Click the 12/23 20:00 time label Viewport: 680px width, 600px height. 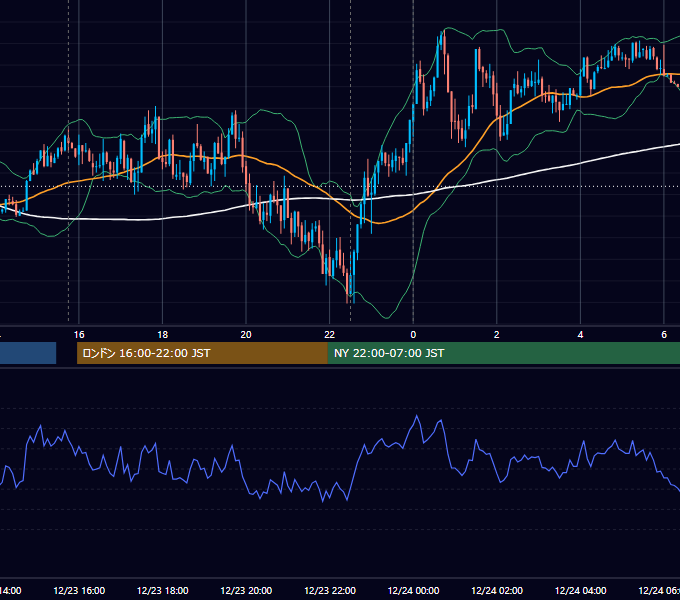pos(246,590)
